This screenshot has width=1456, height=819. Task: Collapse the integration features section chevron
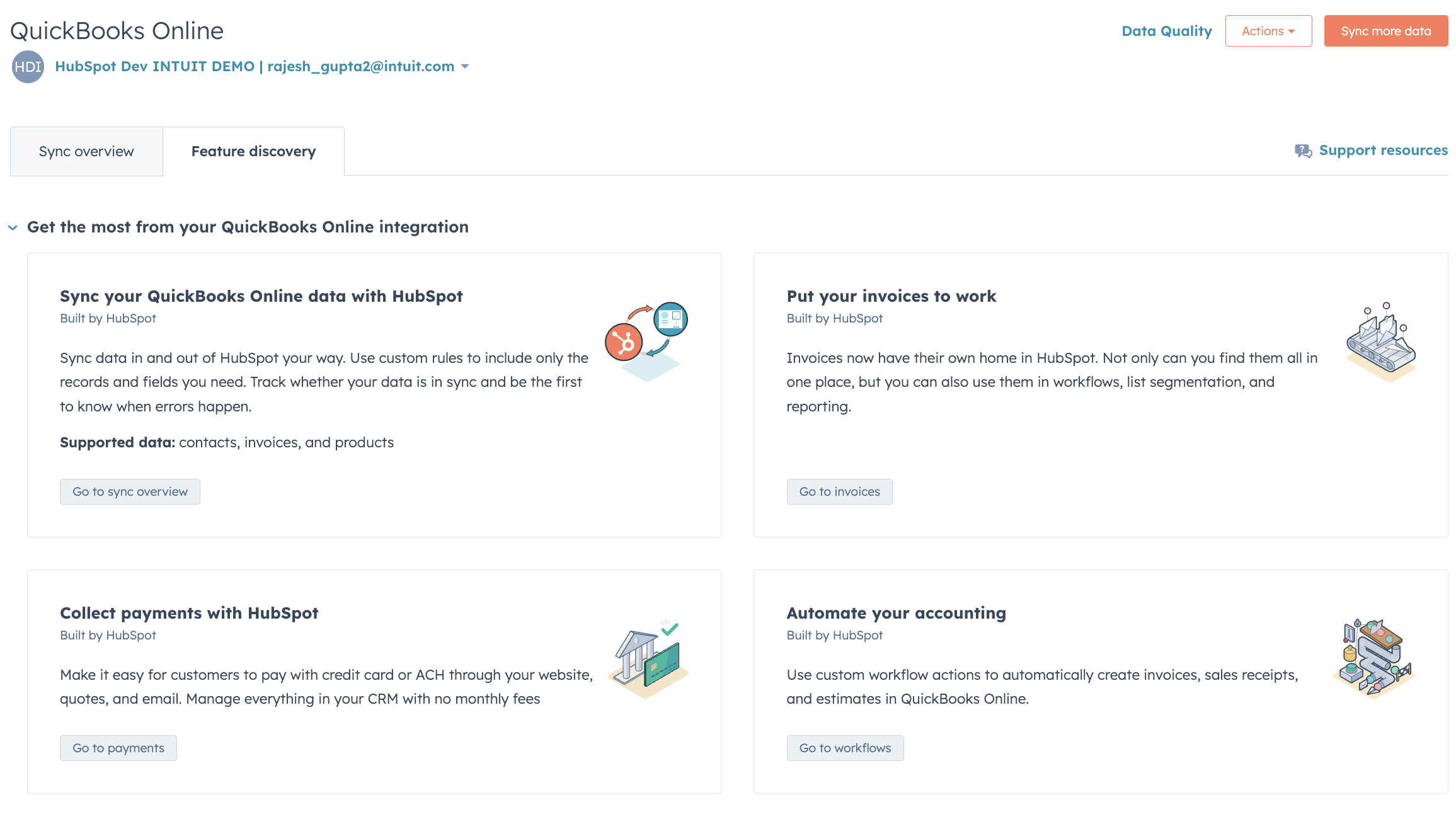point(14,227)
